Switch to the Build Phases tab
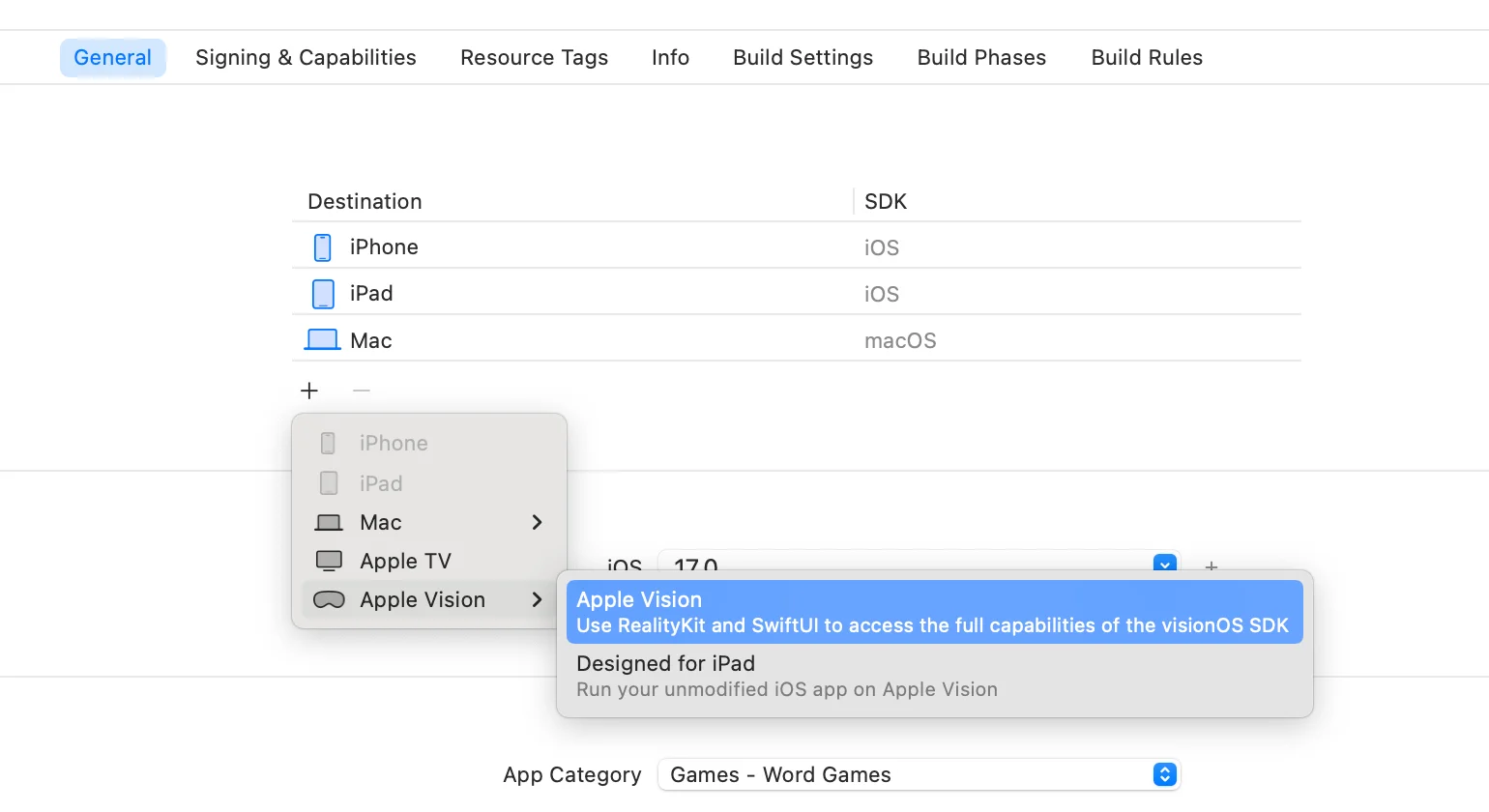Screen dimensions: 1489x812 [981, 57]
